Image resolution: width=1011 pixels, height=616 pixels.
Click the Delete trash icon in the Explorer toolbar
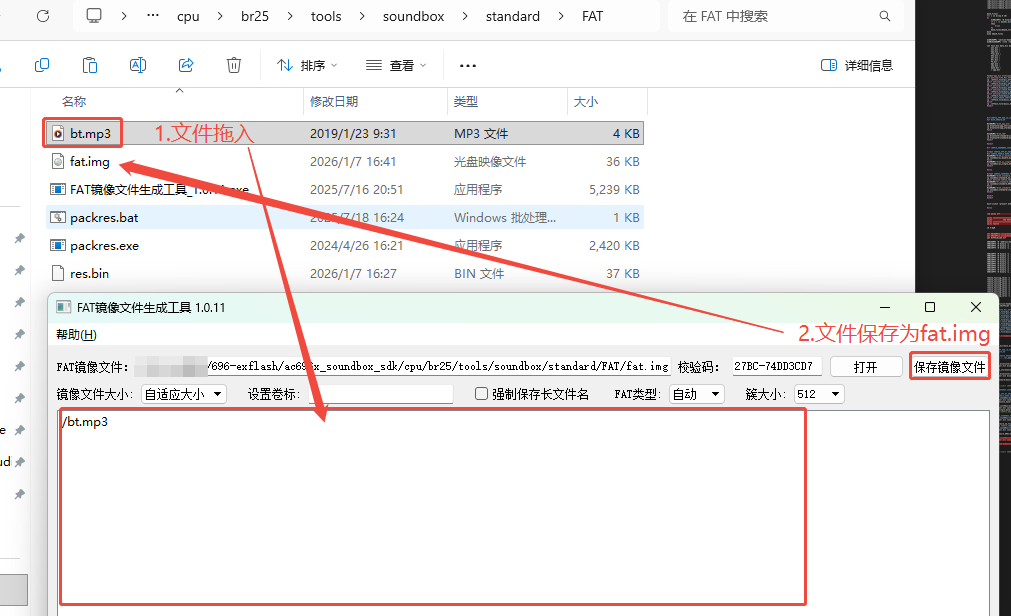coord(234,65)
